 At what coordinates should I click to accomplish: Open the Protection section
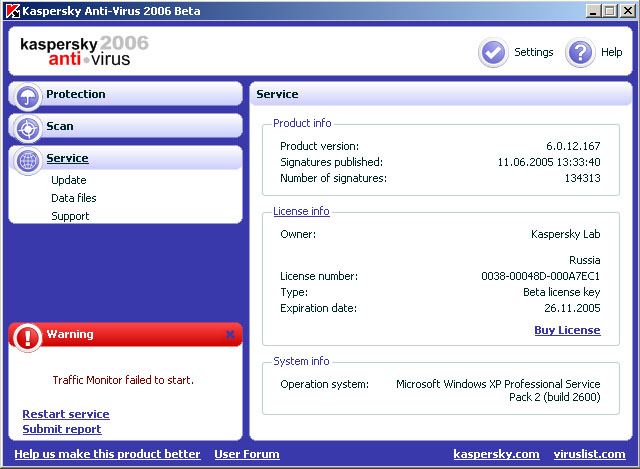(125, 94)
